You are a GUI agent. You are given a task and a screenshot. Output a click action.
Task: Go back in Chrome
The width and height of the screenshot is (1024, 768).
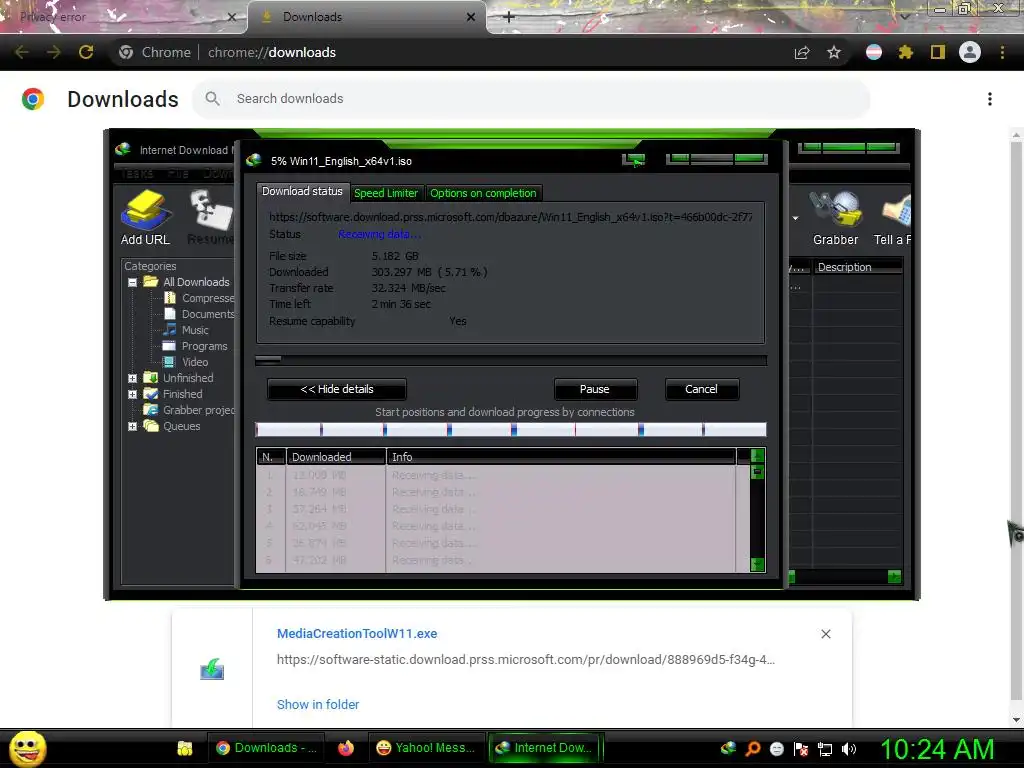pyautogui.click(x=22, y=52)
